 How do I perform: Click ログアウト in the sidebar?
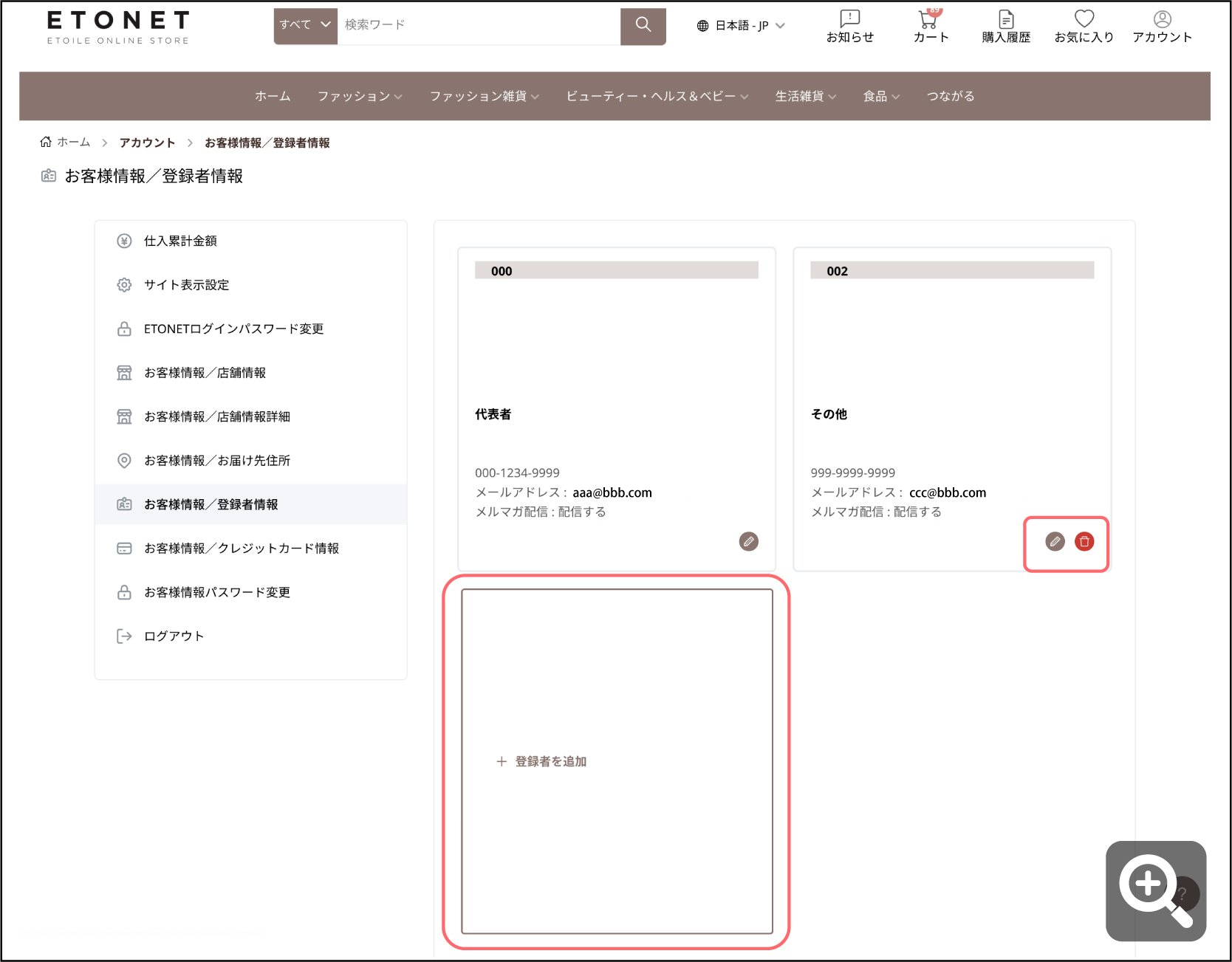250,636
